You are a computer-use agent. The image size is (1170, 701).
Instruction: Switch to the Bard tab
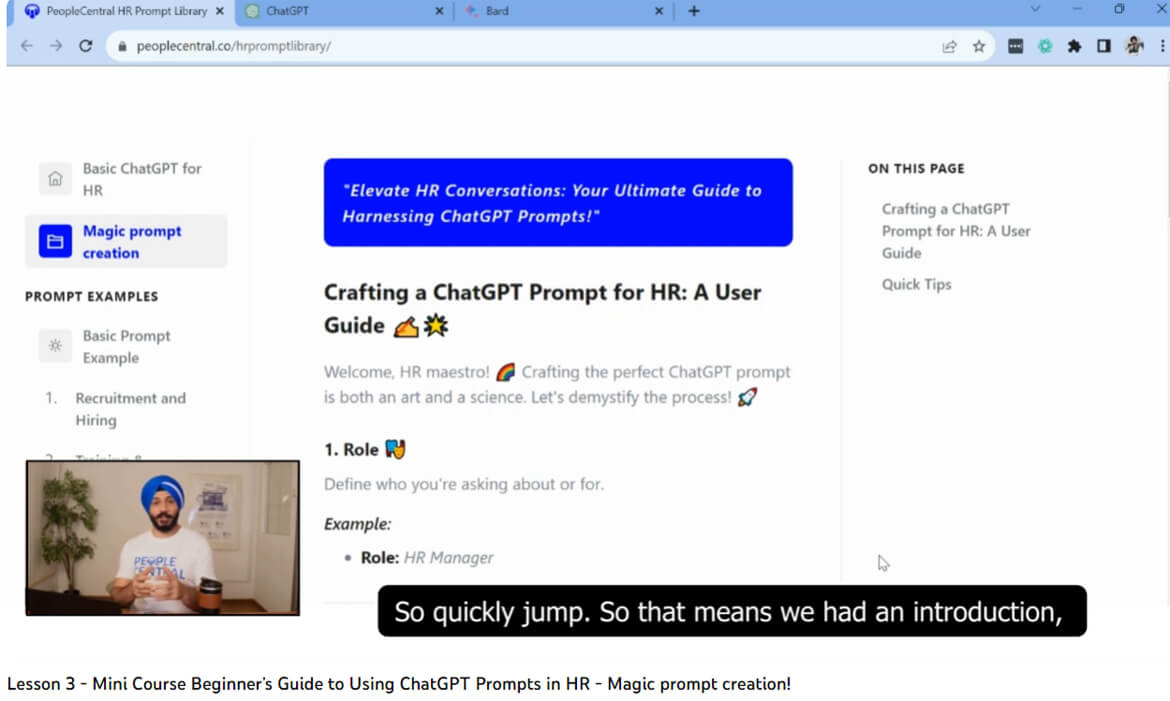[563, 12]
